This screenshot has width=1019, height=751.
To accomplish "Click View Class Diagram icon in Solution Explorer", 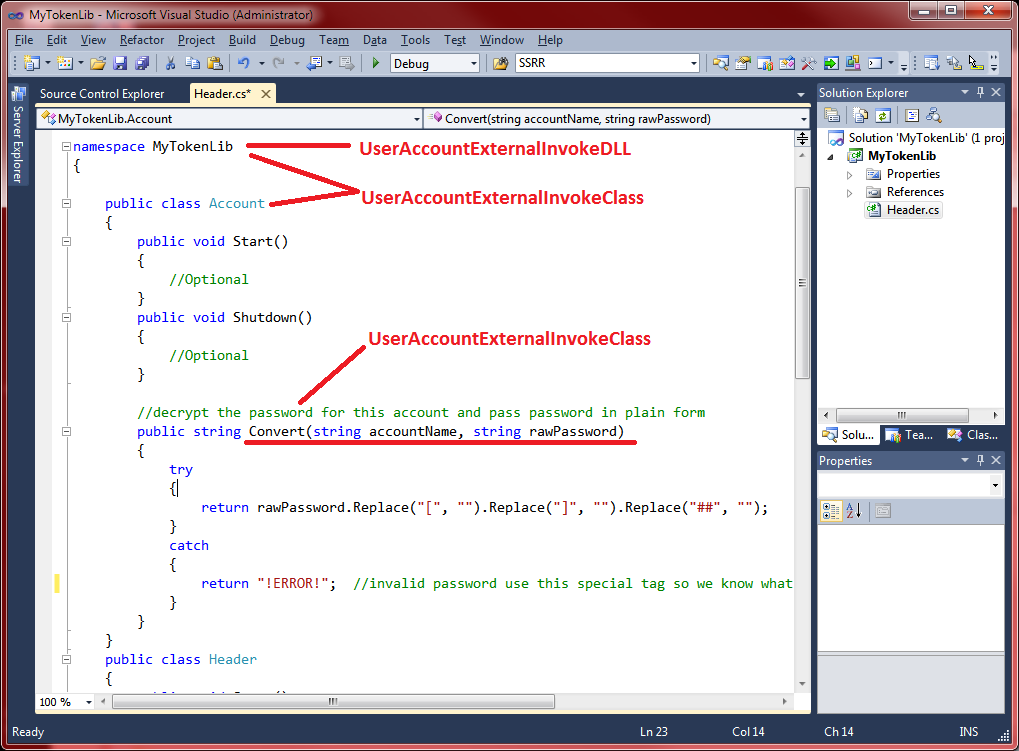I will coord(934,116).
